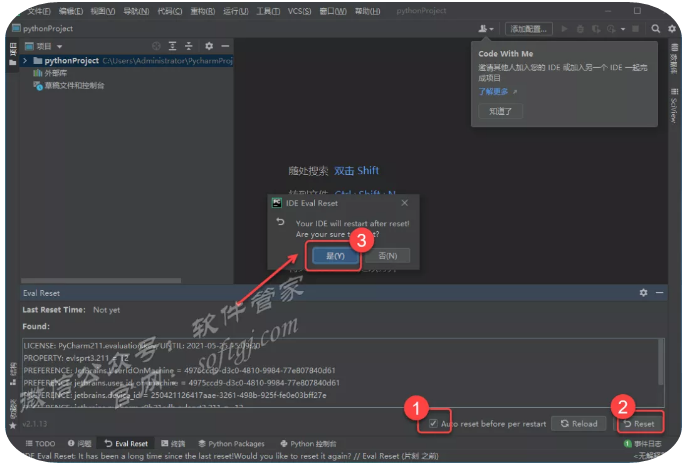Click the 添加配置... button

pos(528,29)
